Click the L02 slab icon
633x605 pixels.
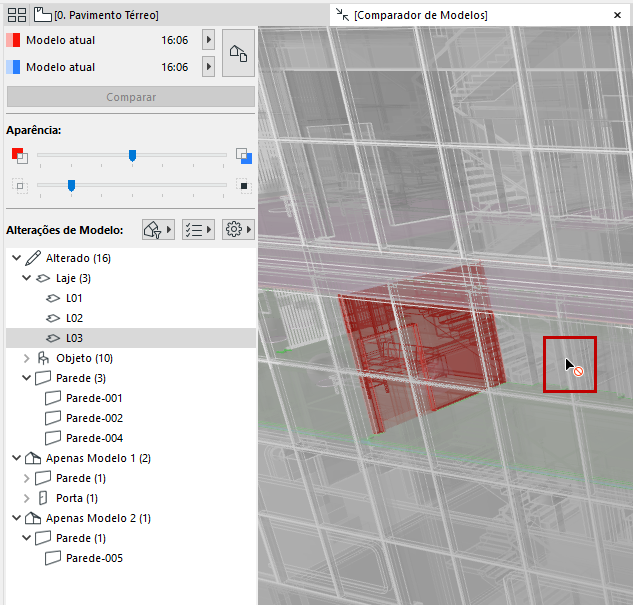tap(53, 318)
